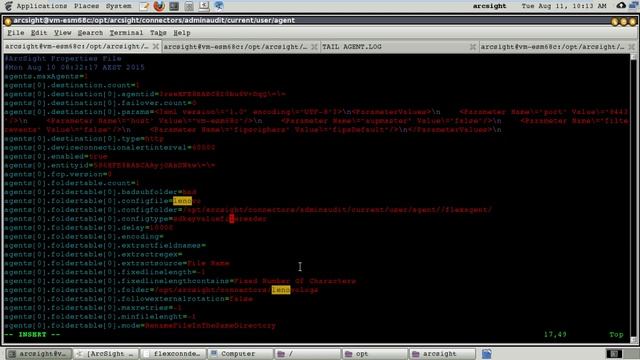Open the Terminal menu

coord(126,33)
